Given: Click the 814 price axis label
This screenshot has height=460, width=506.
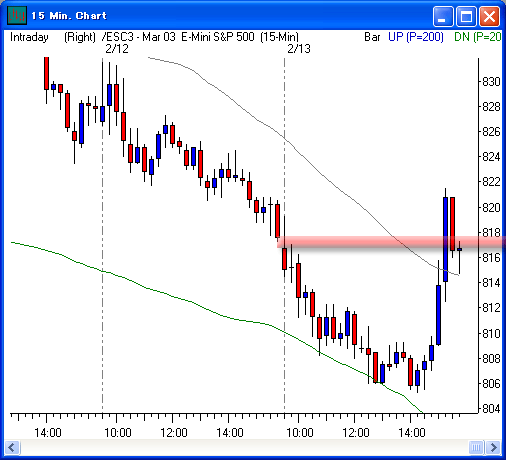Looking at the screenshot, I should tap(491, 283).
